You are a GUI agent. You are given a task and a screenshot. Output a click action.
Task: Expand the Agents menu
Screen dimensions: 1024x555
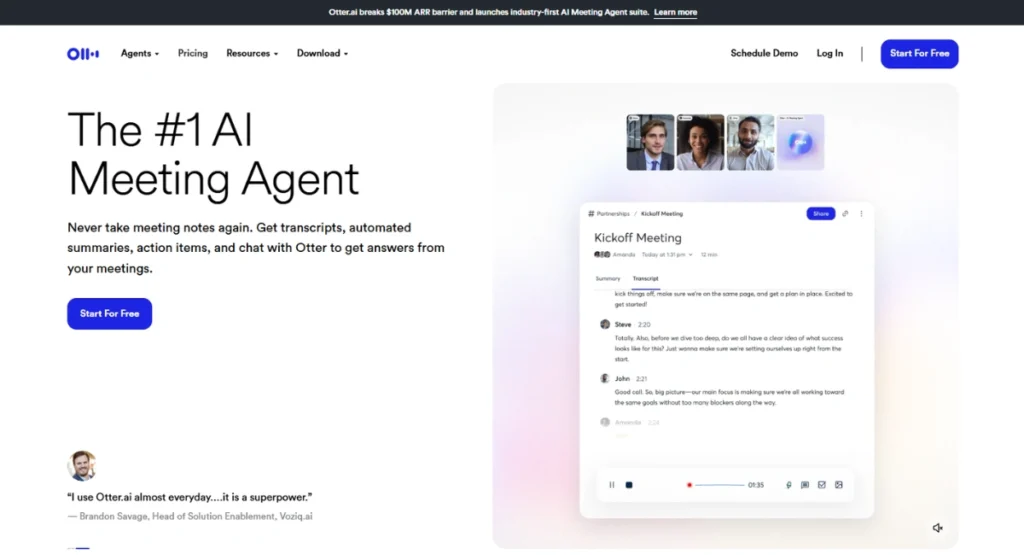(140, 54)
